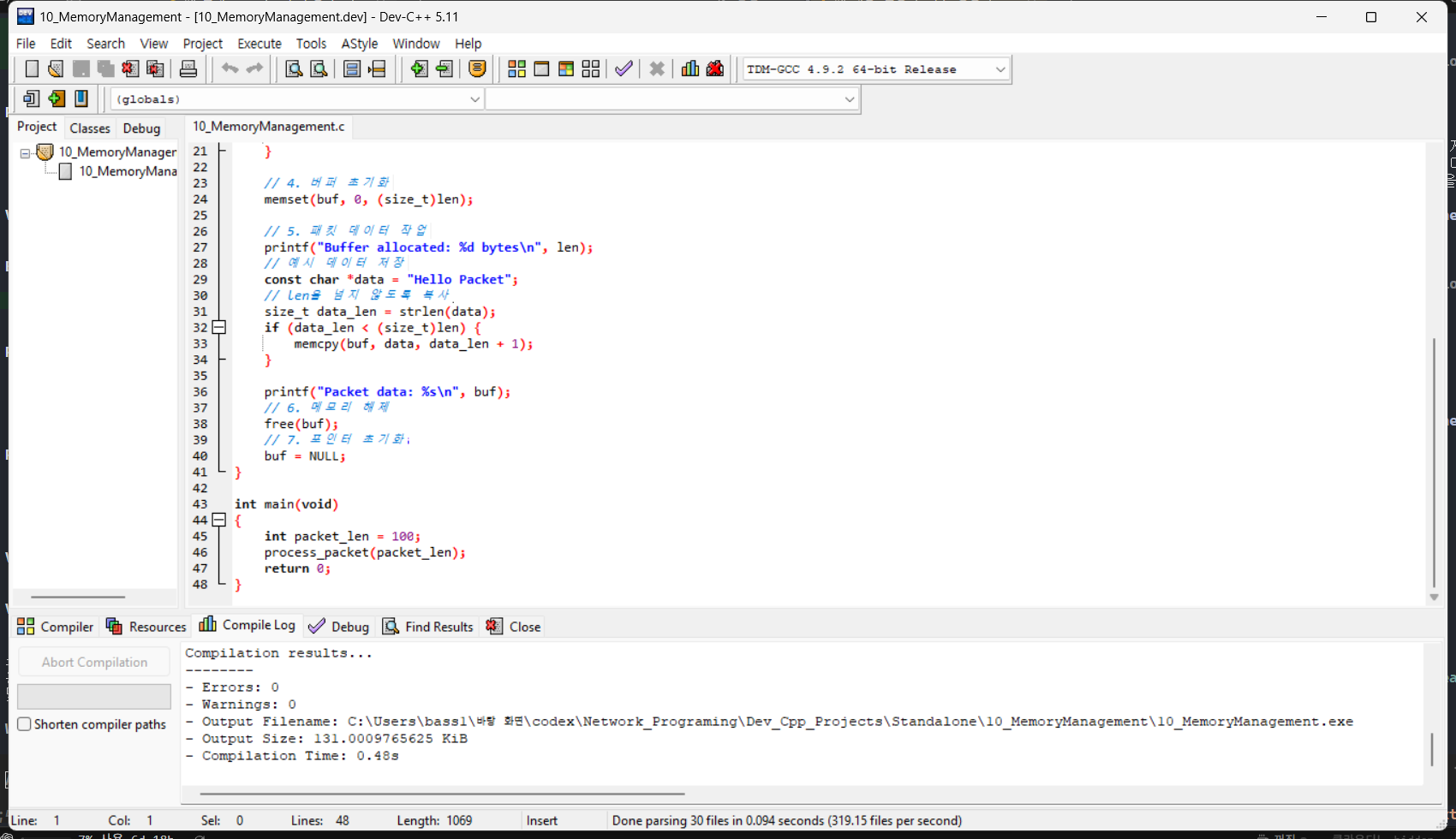Screen dimensions: 1456x839
Task: Click the Print toolbar icon
Action: (x=188, y=69)
